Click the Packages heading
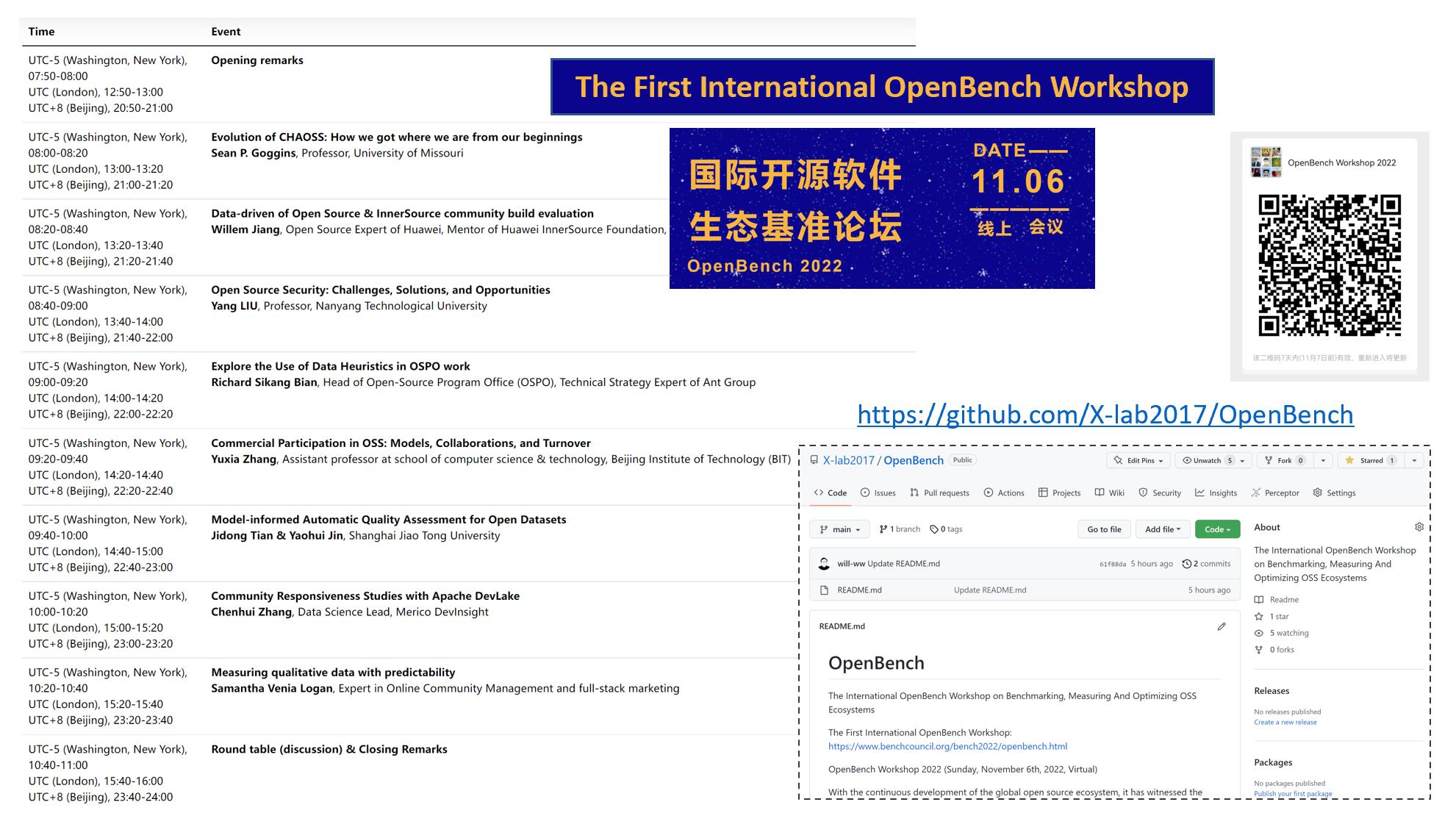The height and width of the screenshot is (827, 1456). click(x=1273, y=763)
